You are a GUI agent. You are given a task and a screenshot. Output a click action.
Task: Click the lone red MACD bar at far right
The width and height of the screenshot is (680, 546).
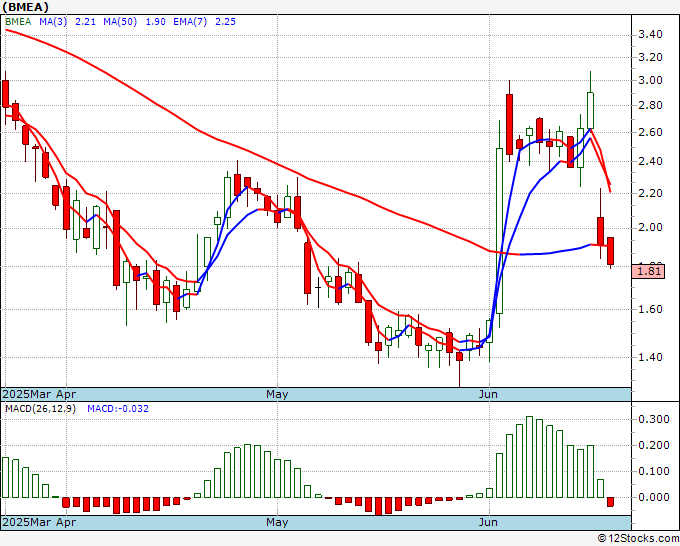(611, 502)
